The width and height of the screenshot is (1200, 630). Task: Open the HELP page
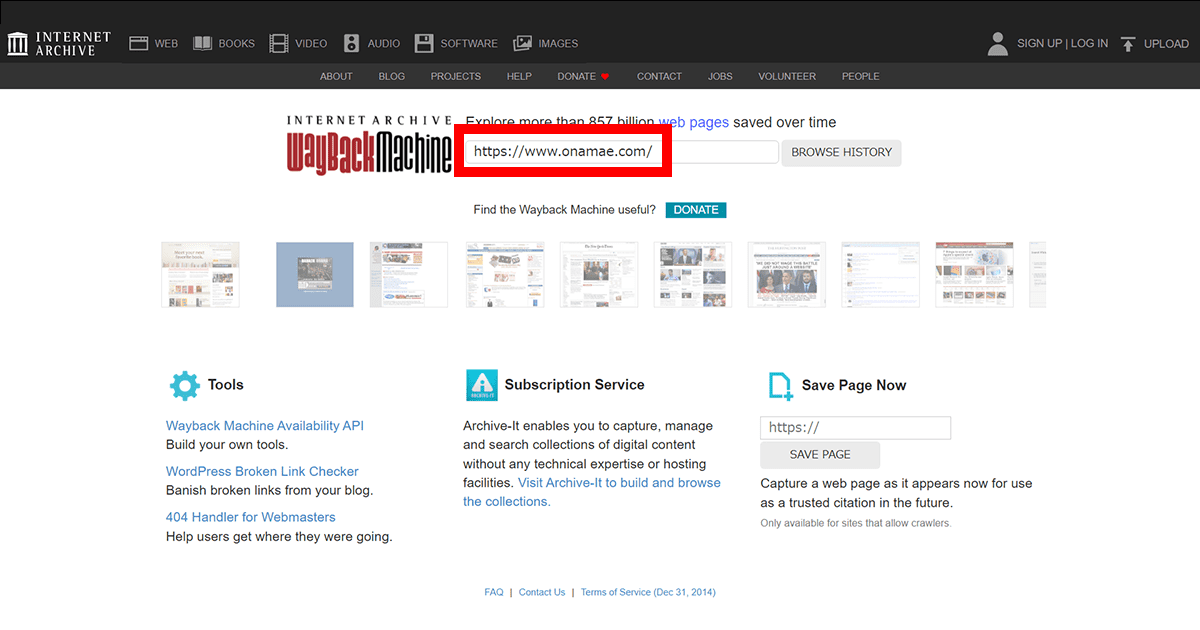519,76
